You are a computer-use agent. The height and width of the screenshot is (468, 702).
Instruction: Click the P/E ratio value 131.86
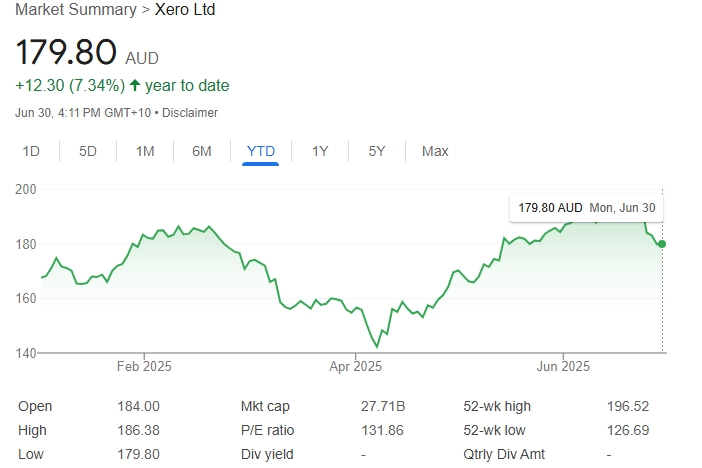[x=383, y=430]
